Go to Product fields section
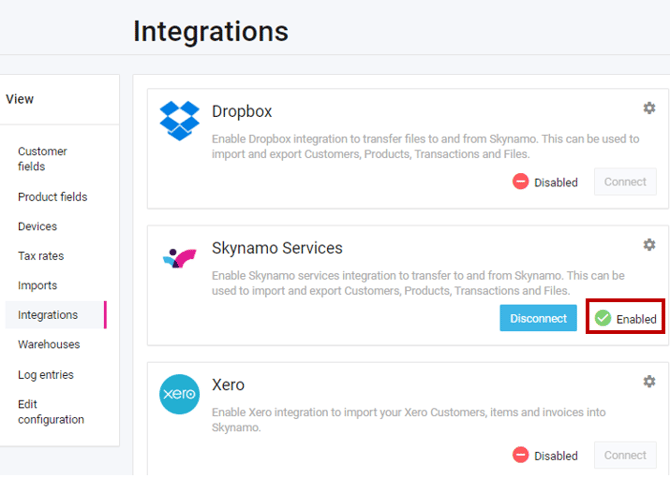 52,197
